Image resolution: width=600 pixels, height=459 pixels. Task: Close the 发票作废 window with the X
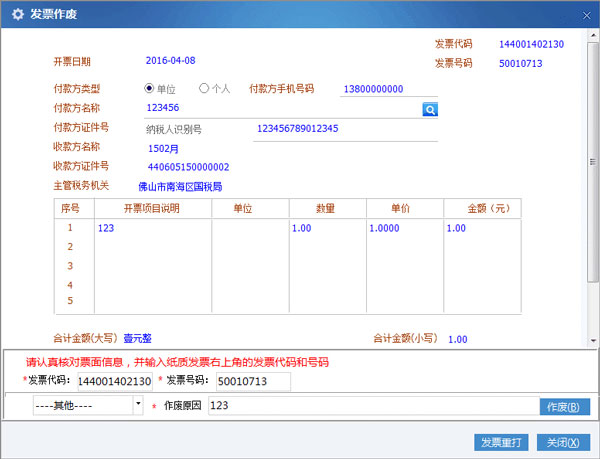pyautogui.click(x=583, y=13)
